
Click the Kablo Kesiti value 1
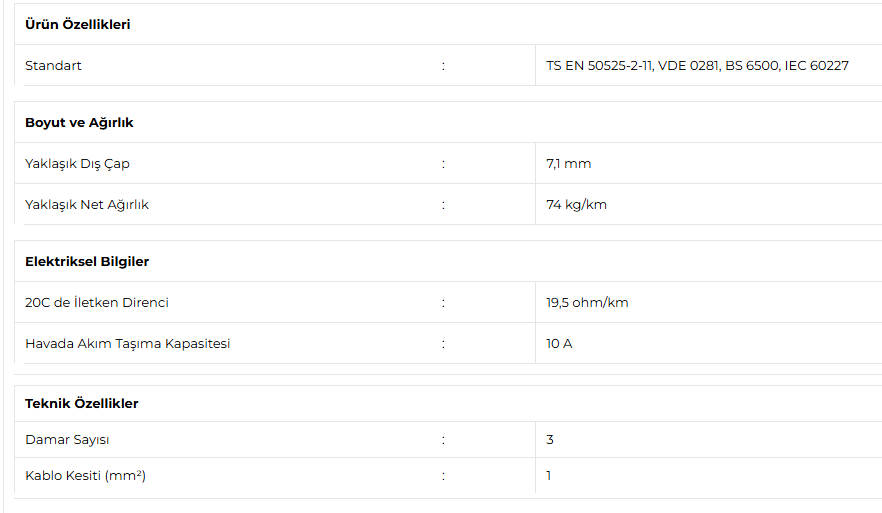(549, 476)
